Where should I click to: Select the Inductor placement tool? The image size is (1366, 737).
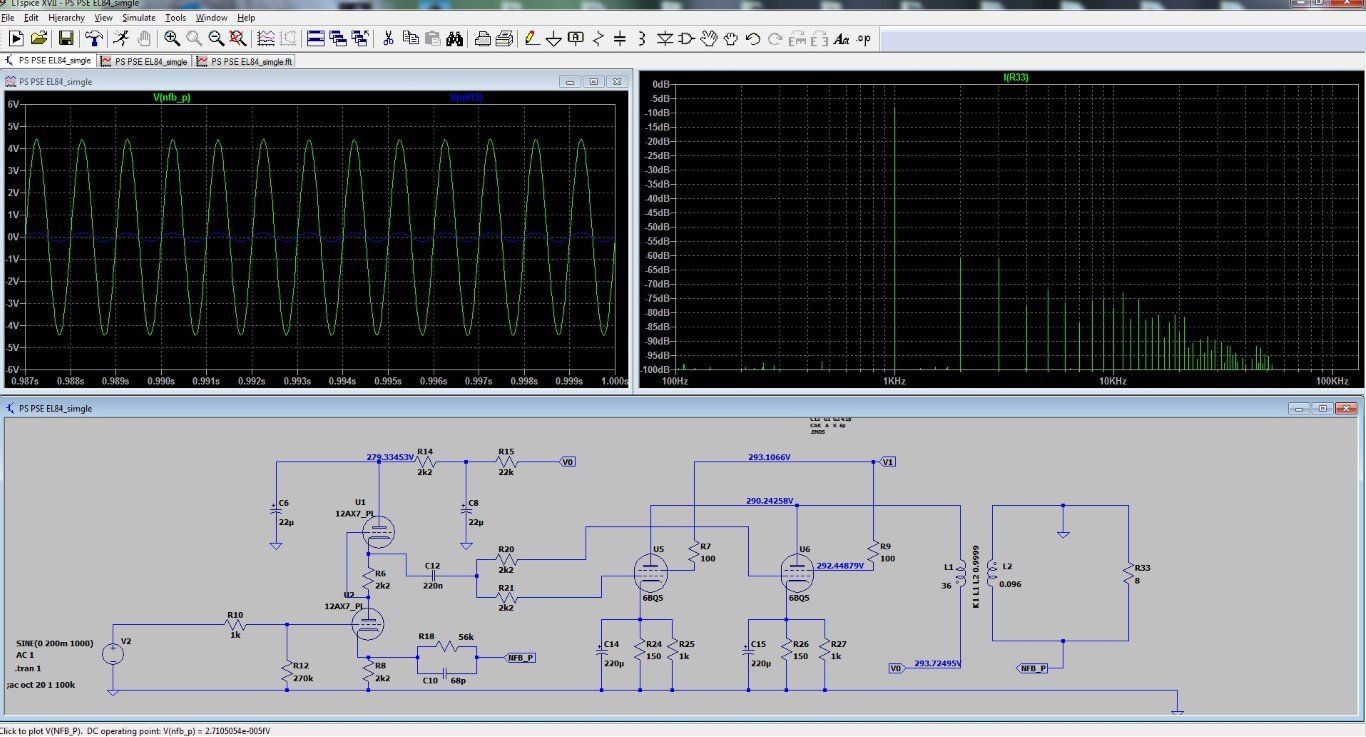(642, 38)
